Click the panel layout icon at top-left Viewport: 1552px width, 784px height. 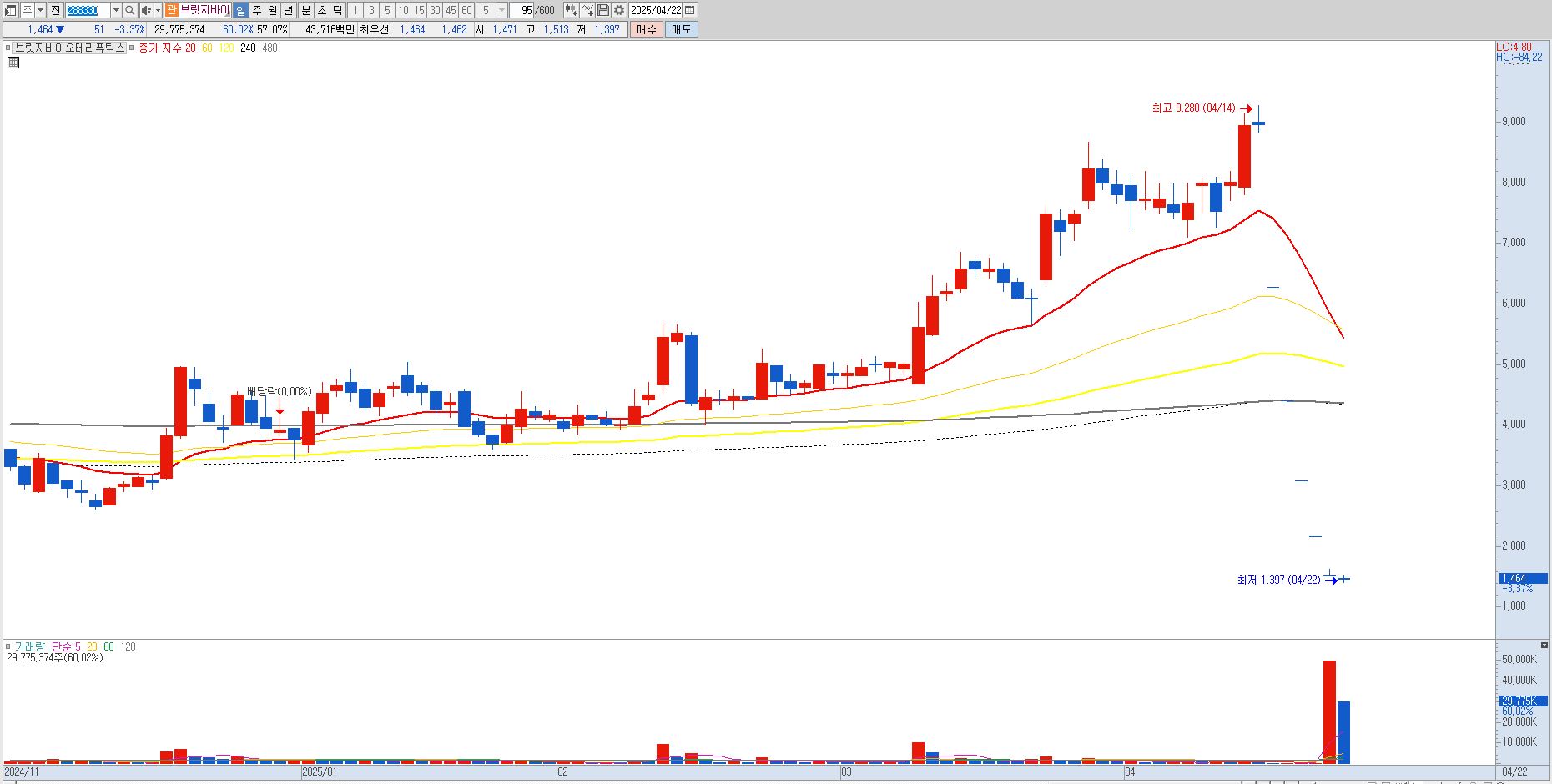pos(10,10)
